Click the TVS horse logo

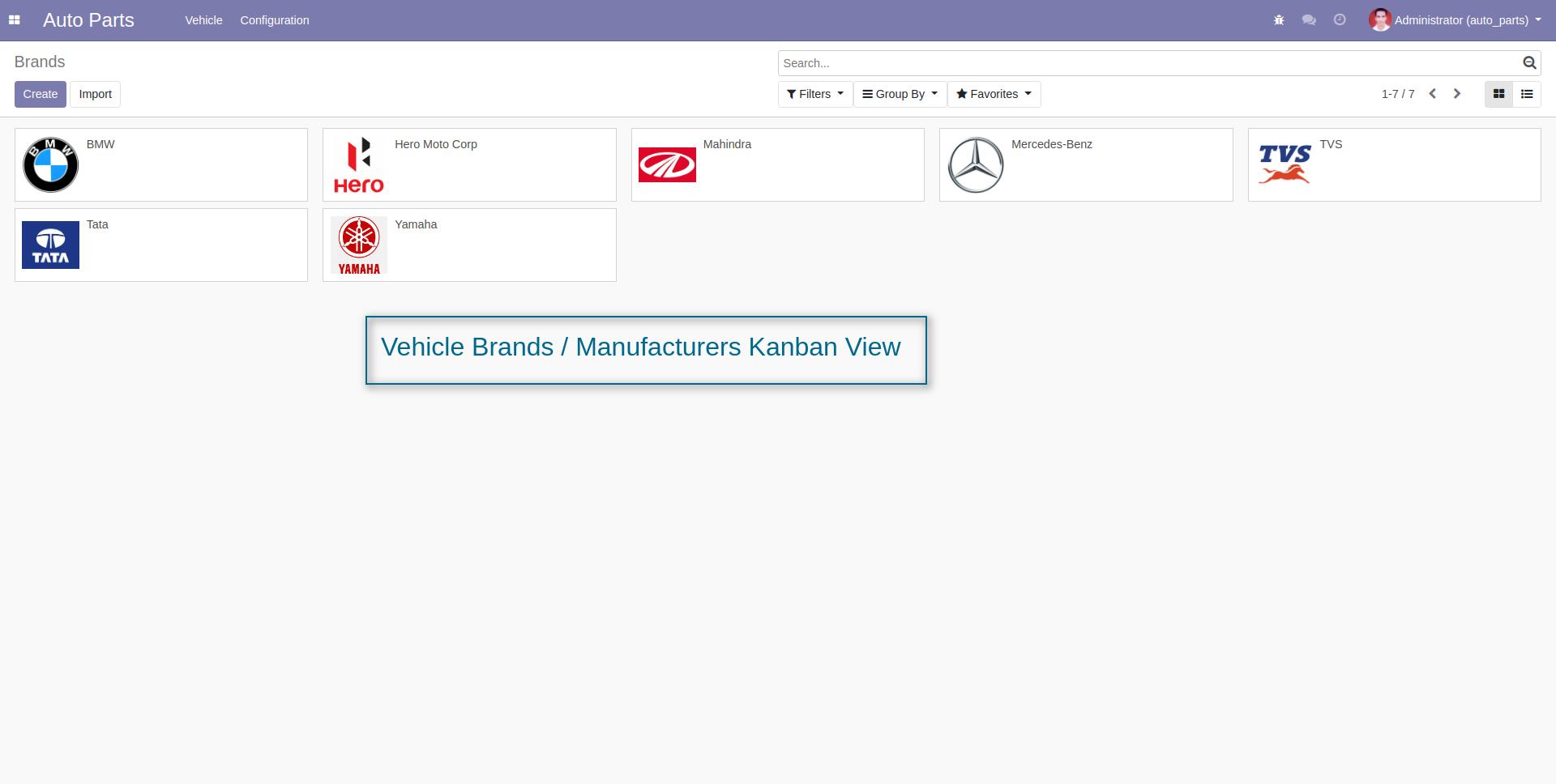point(1285,164)
